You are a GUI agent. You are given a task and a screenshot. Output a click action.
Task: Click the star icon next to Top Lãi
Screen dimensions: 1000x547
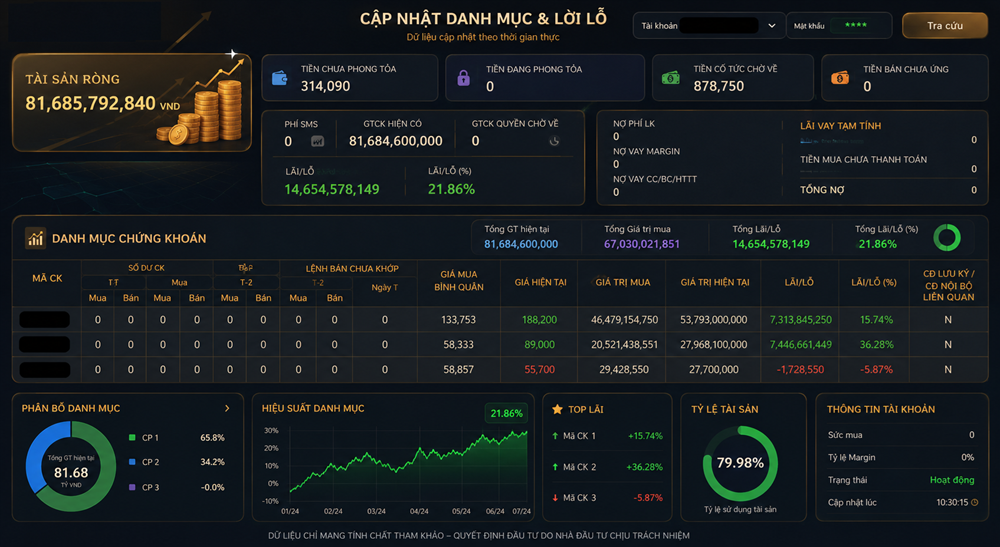tap(557, 409)
